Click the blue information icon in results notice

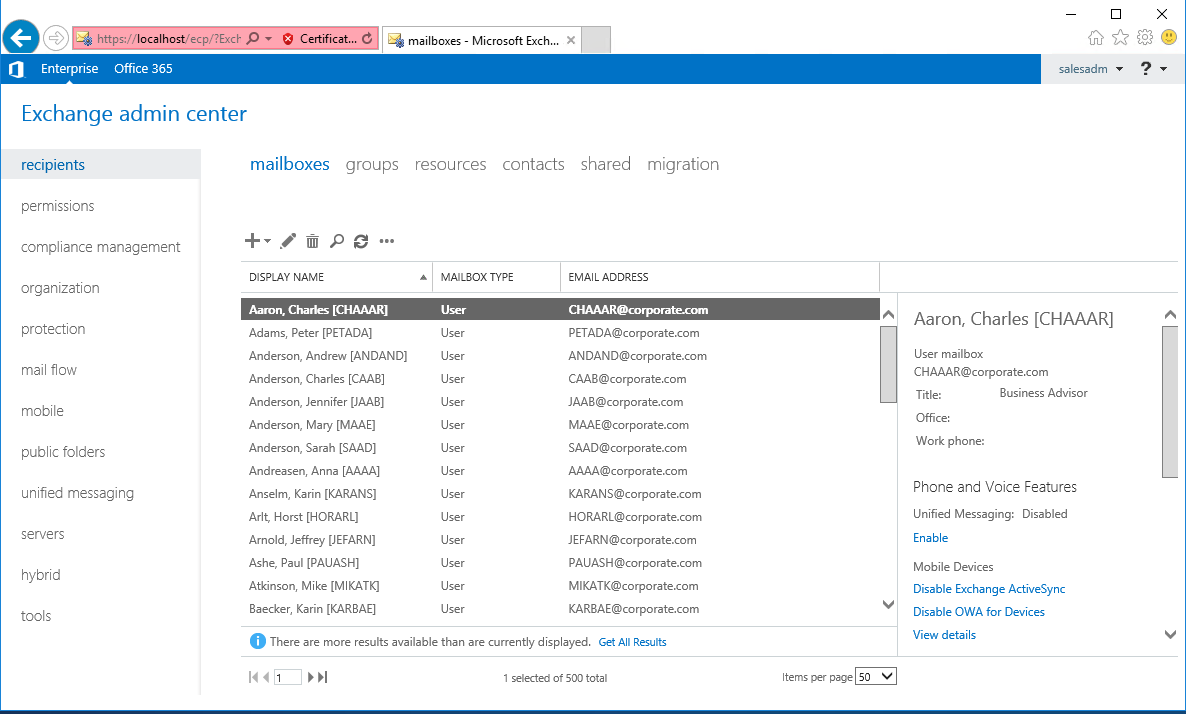[257, 641]
